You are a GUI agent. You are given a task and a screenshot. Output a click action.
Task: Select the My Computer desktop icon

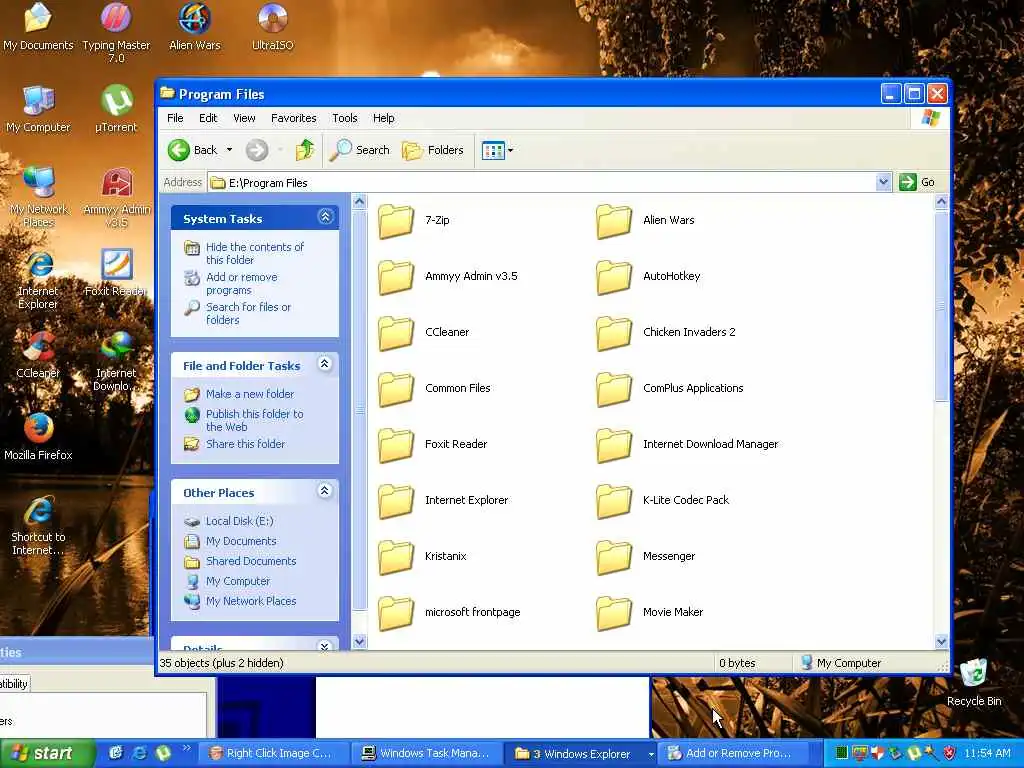click(38, 109)
